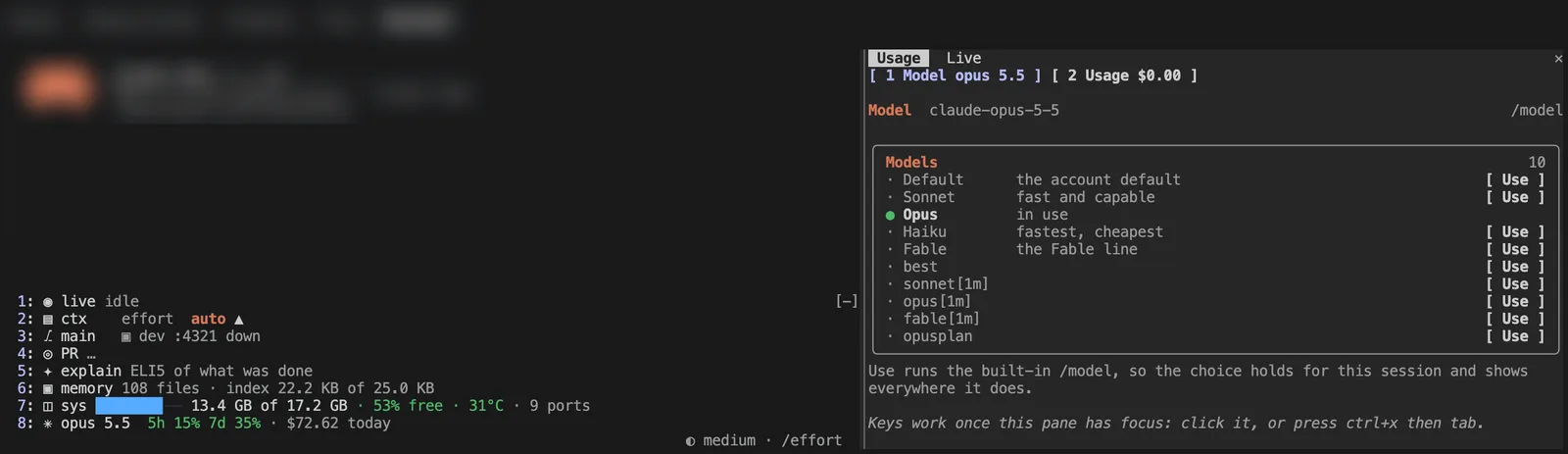Click the '9 ports' entry
Screen dimensions: 1568x454
[x=560, y=406]
